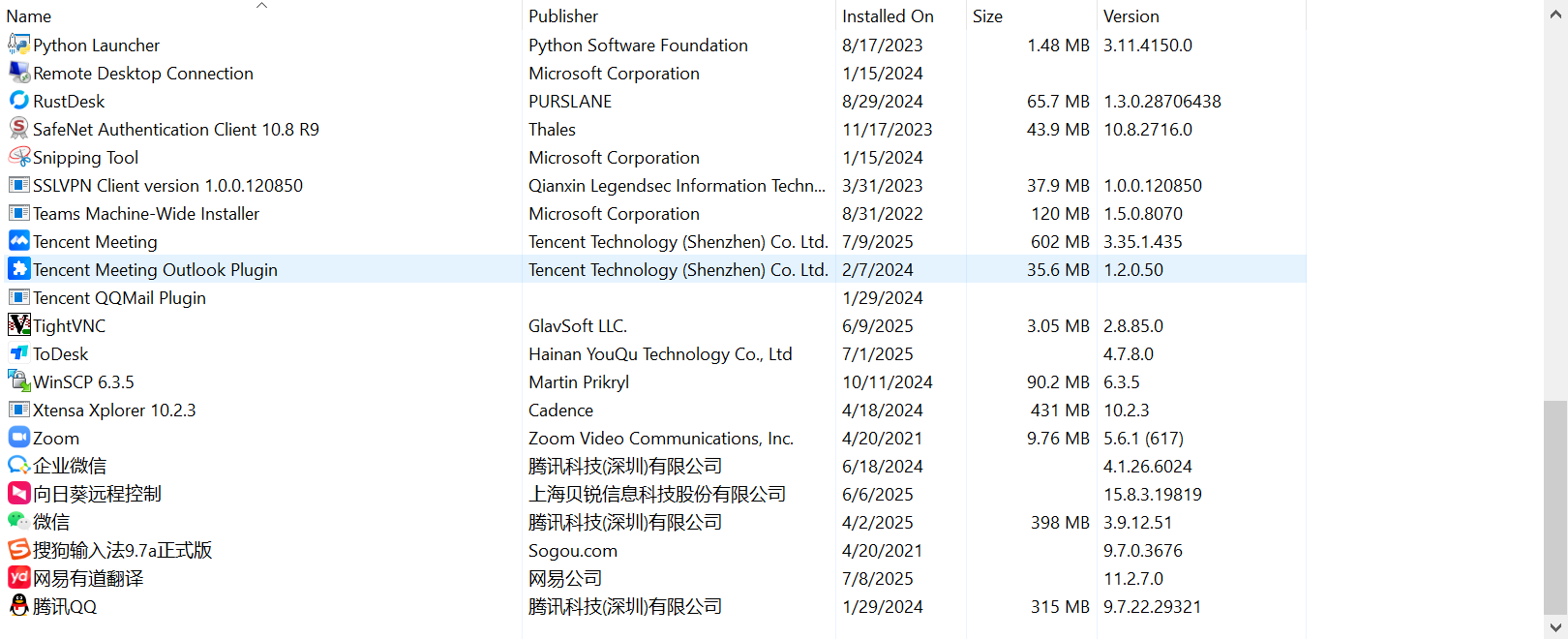Sort the list by Name column header
Image resolution: width=1568 pixels, height=639 pixels.
point(29,16)
